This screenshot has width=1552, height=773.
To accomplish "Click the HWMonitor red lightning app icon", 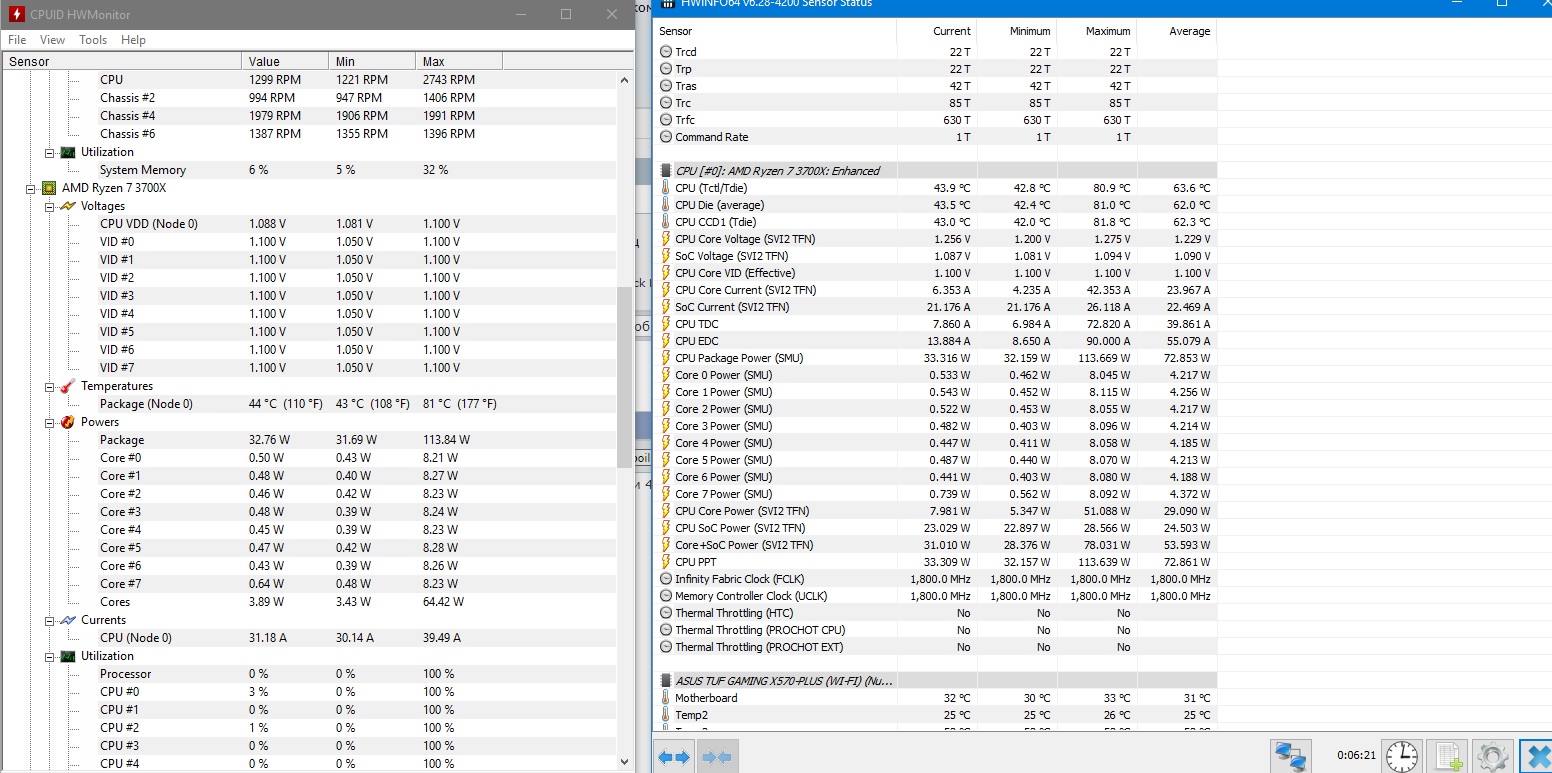I will (17, 15).
